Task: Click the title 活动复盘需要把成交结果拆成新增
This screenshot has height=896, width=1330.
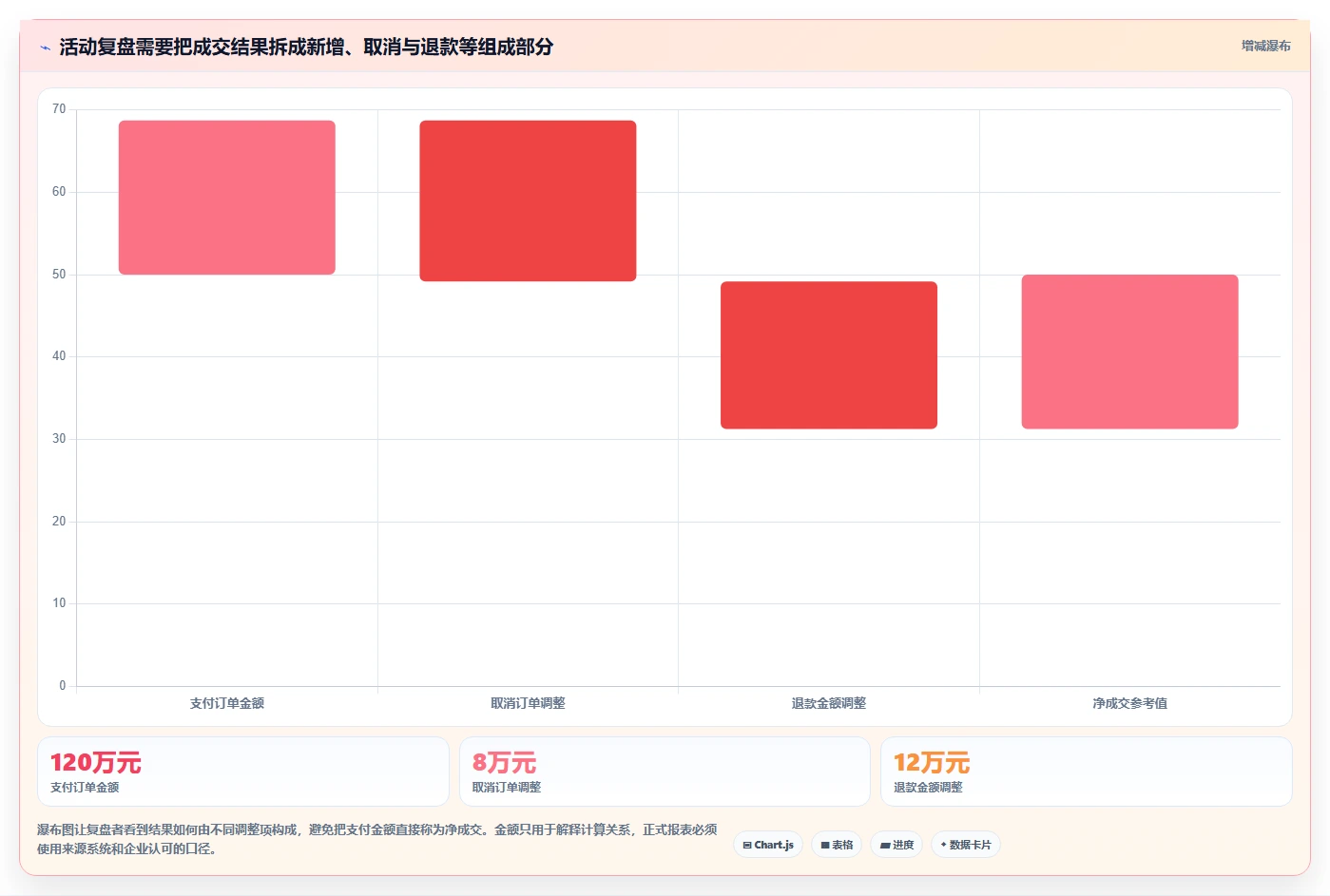Action: pos(306,47)
